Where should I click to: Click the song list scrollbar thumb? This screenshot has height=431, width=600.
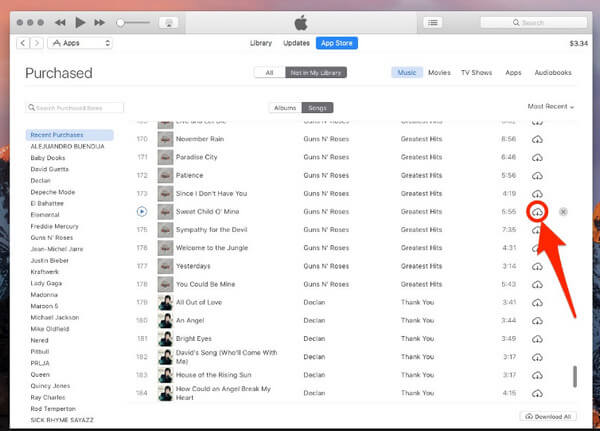[575, 376]
